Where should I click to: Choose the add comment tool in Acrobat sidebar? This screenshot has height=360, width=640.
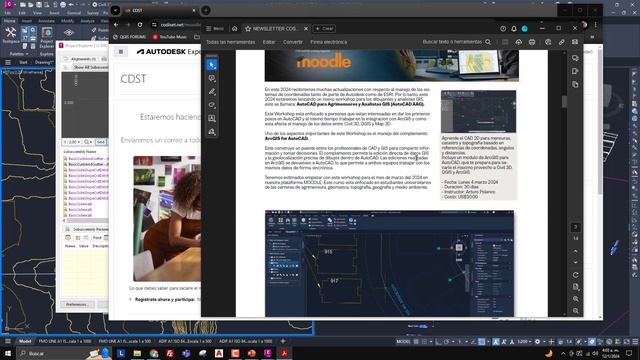click(x=212, y=78)
